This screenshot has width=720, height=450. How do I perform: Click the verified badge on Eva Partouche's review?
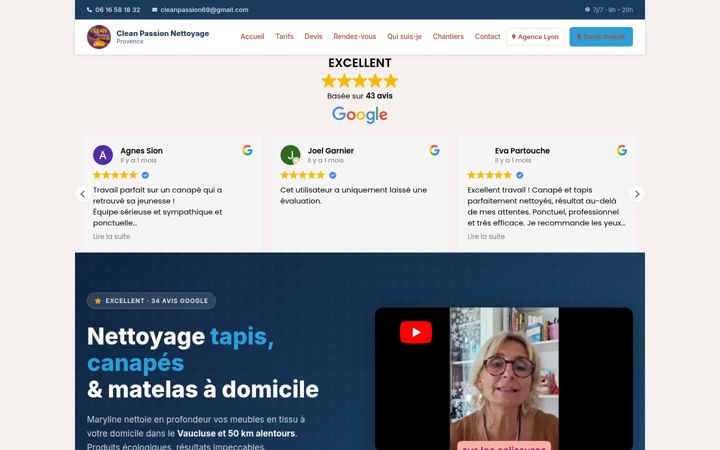click(x=519, y=175)
